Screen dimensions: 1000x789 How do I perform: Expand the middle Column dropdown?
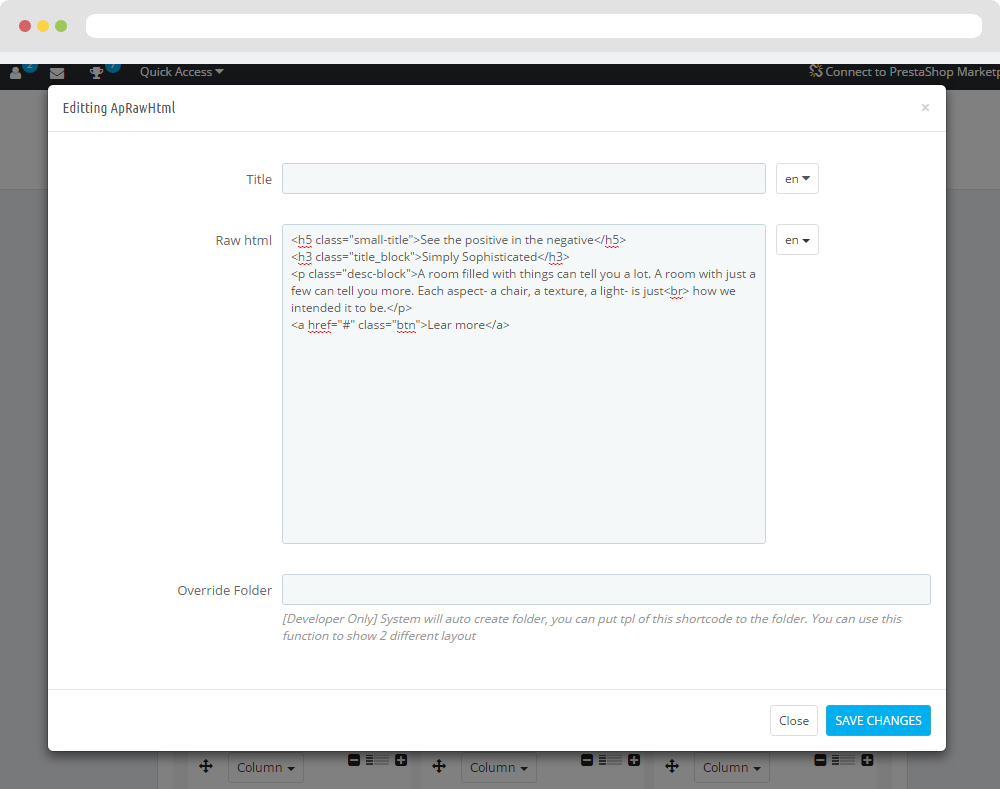pos(499,767)
